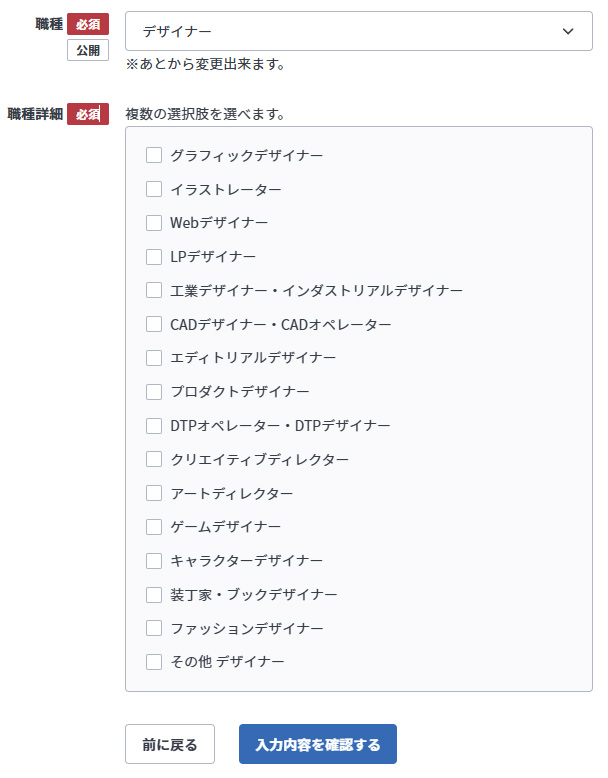Check the エディトリアルデザイナー checkbox

pos(154,358)
